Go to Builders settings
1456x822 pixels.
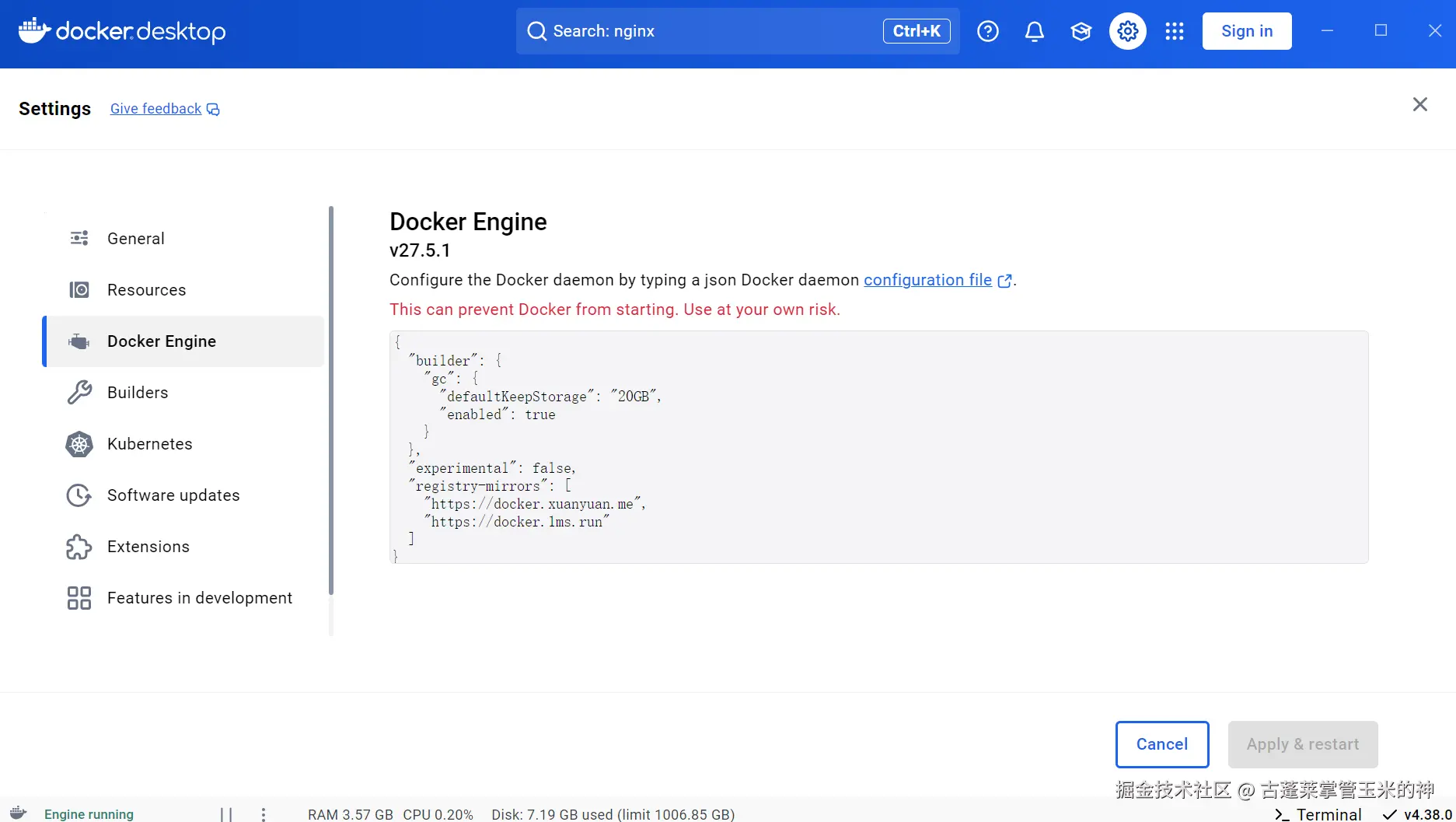point(183,392)
